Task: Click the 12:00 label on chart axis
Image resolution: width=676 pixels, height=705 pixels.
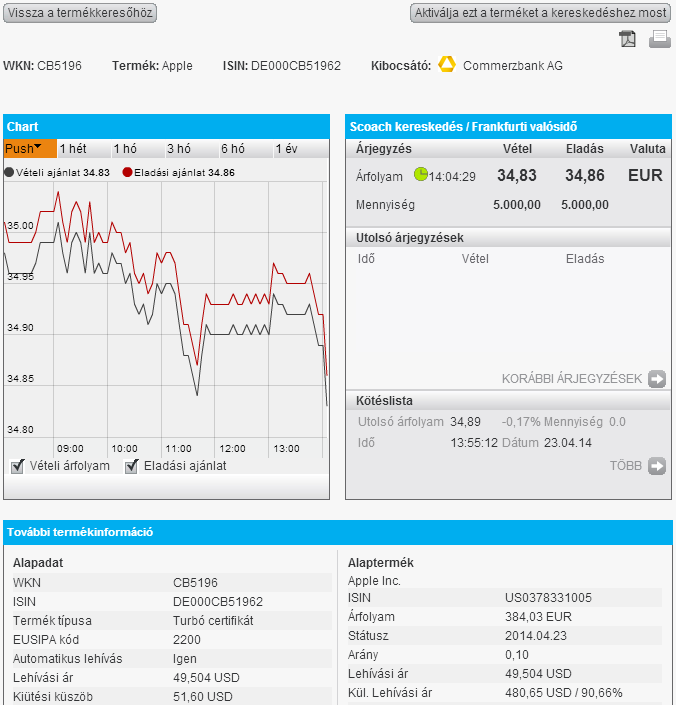Action: (x=232, y=449)
